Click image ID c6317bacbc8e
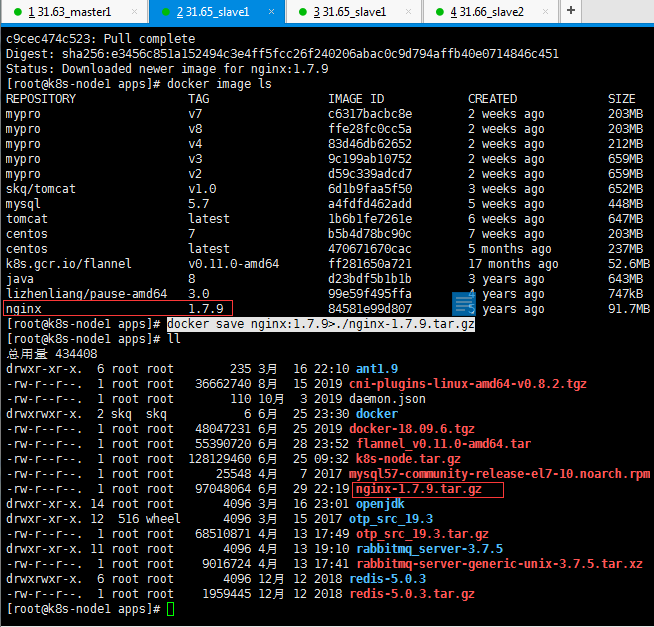Viewport: 654px width, 627px height. click(370, 113)
